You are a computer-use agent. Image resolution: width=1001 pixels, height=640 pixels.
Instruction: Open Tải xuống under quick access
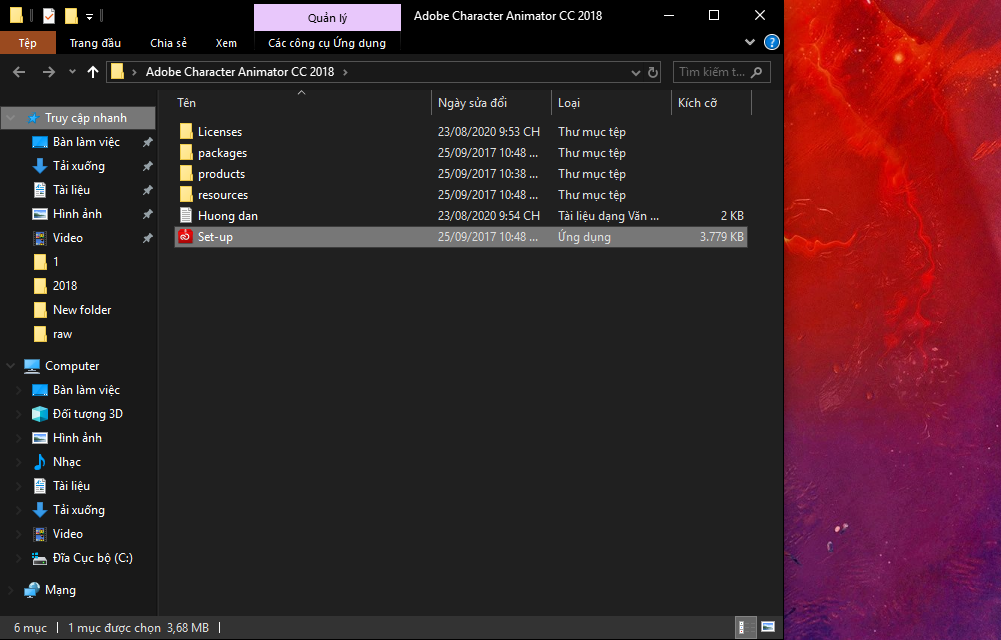tap(78, 166)
